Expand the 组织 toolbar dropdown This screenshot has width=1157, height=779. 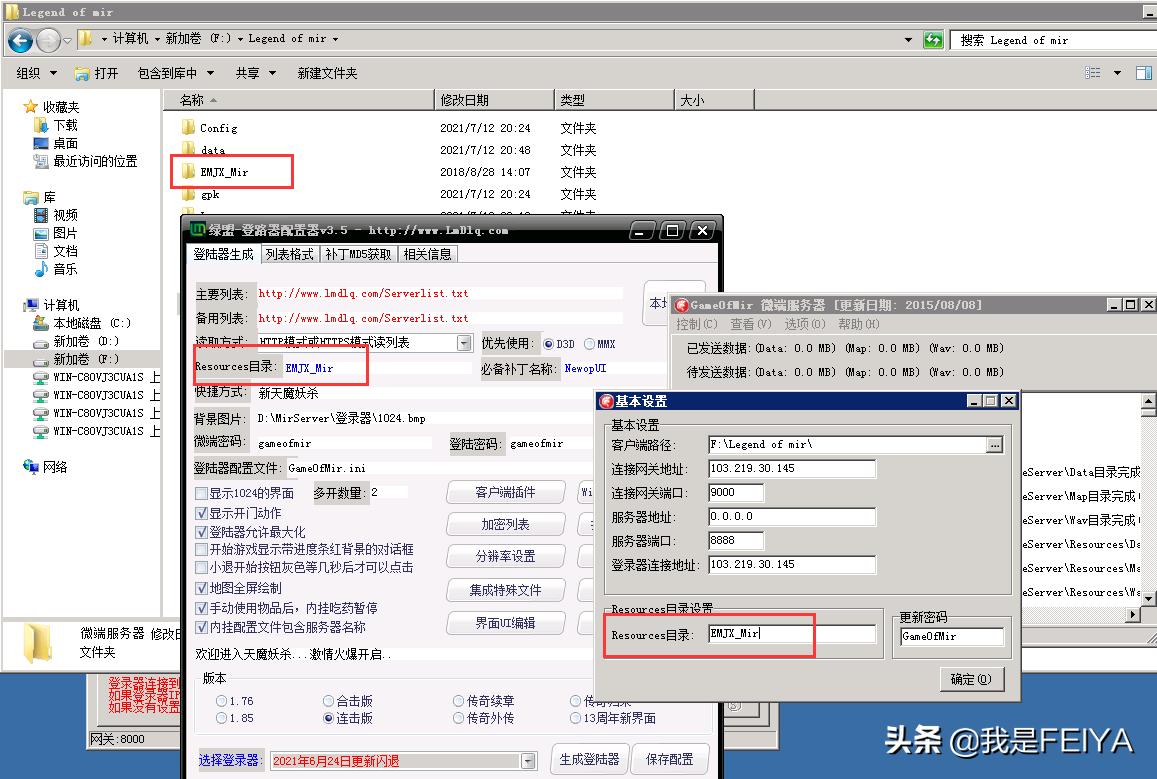[35, 72]
